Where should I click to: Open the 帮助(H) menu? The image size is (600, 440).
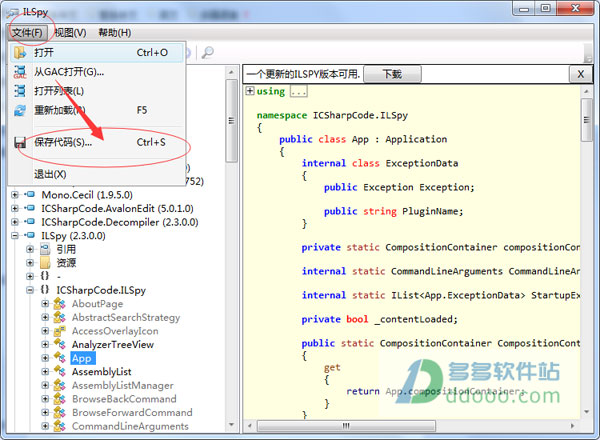click(115, 33)
